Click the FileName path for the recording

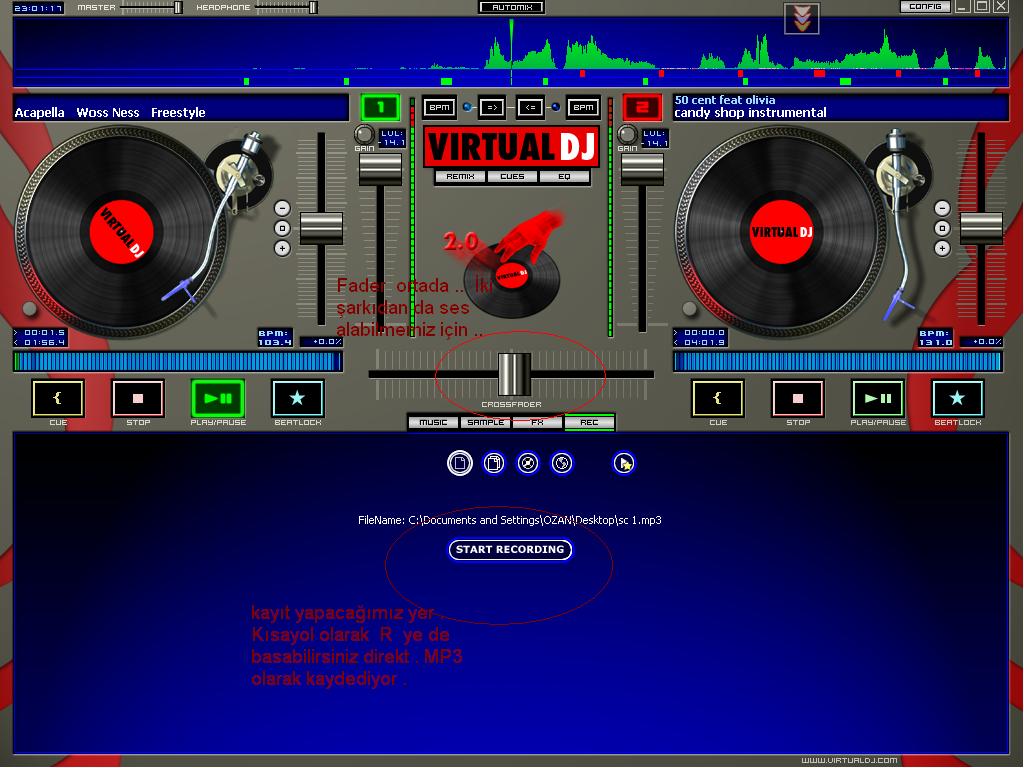coord(509,520)
